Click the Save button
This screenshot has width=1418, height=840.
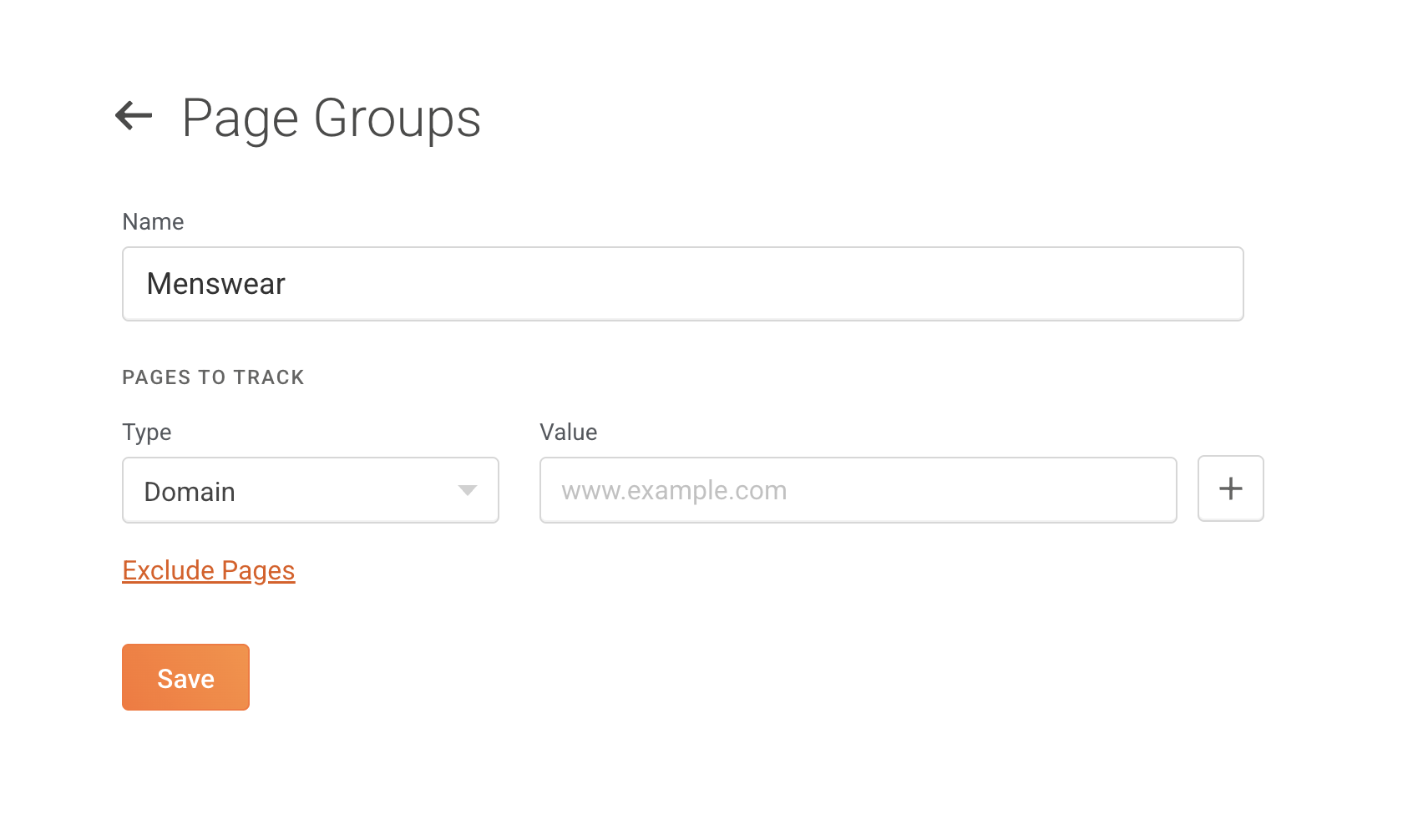[185, 677]
